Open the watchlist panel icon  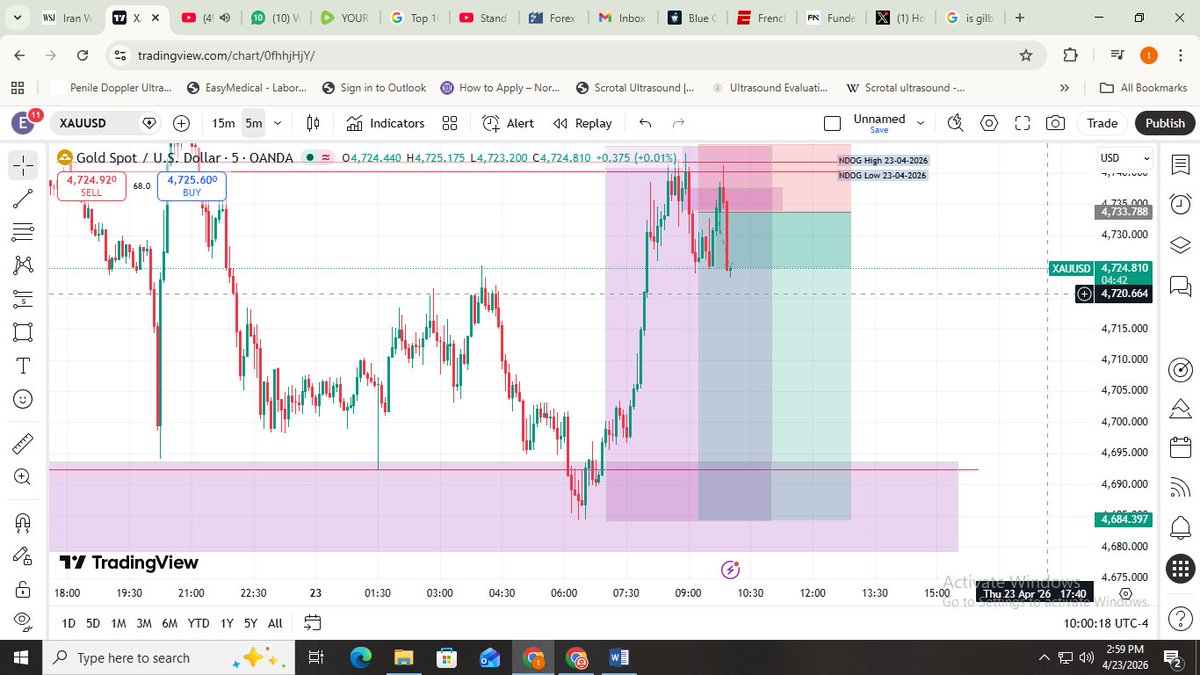tap(1180, 164)
